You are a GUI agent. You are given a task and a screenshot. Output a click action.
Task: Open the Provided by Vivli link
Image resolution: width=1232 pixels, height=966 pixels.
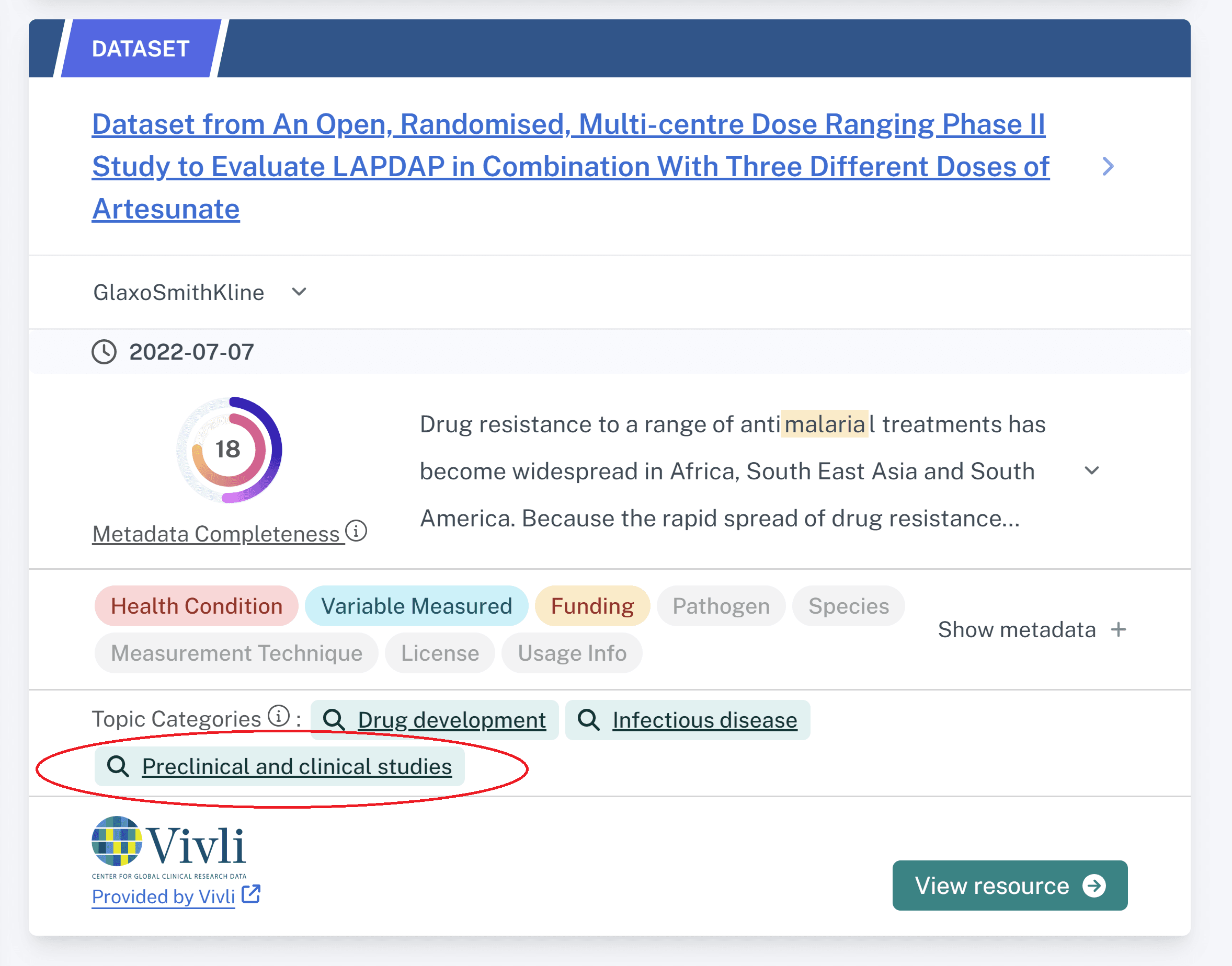pyautogui.click(x=164, y=896)
